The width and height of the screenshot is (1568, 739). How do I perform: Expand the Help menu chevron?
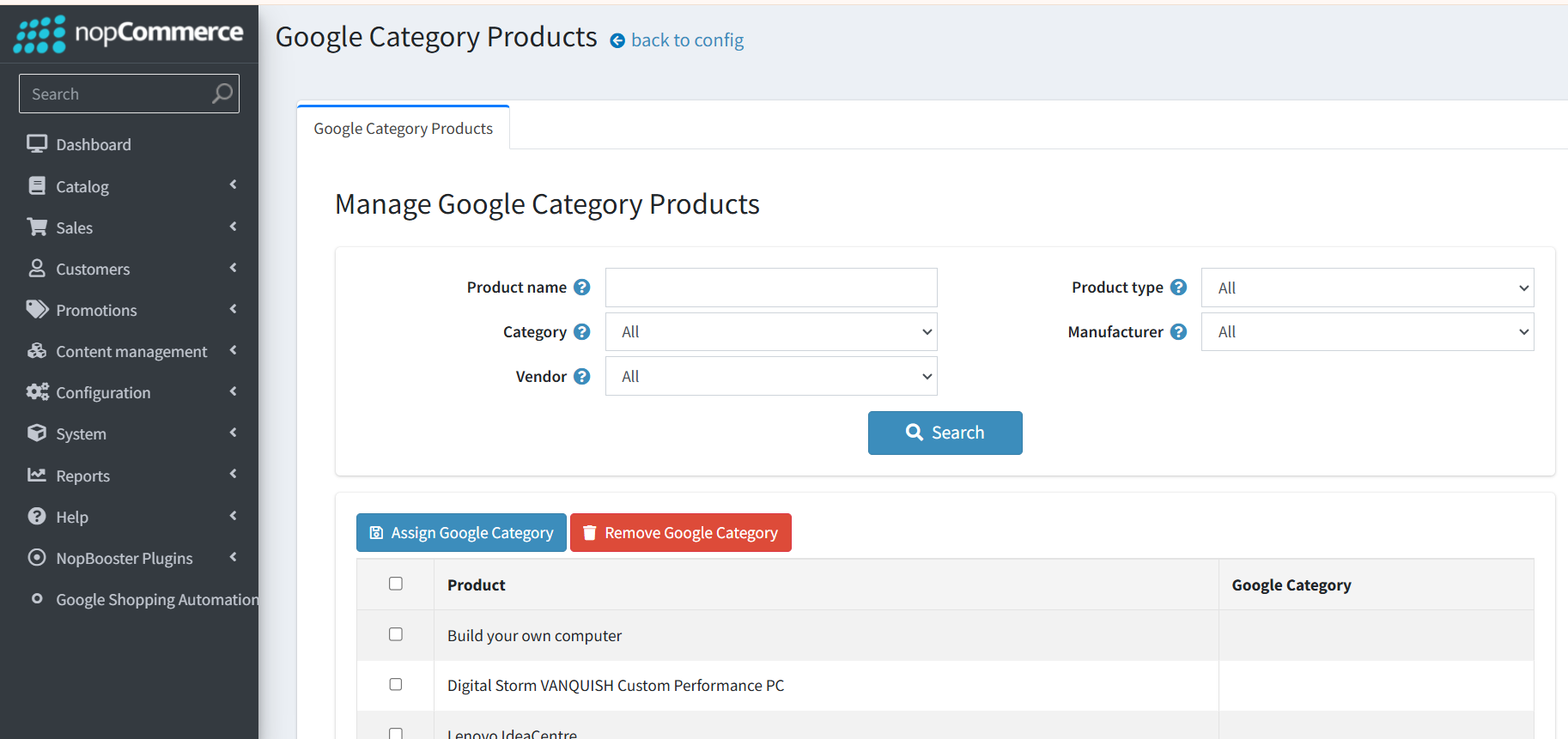pyautogui.click(x=233, y=515)
